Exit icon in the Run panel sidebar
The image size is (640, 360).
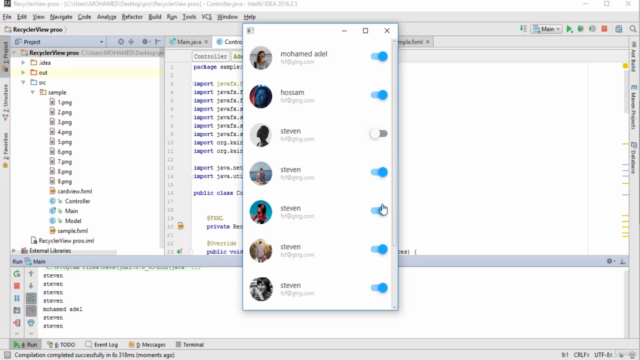pos(17,323)
